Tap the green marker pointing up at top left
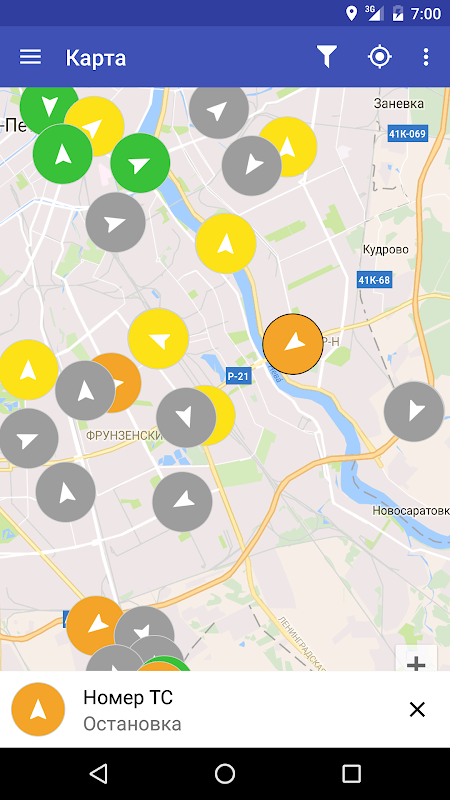450x800 pixels. pyautogui.click(x=63, y=154)
